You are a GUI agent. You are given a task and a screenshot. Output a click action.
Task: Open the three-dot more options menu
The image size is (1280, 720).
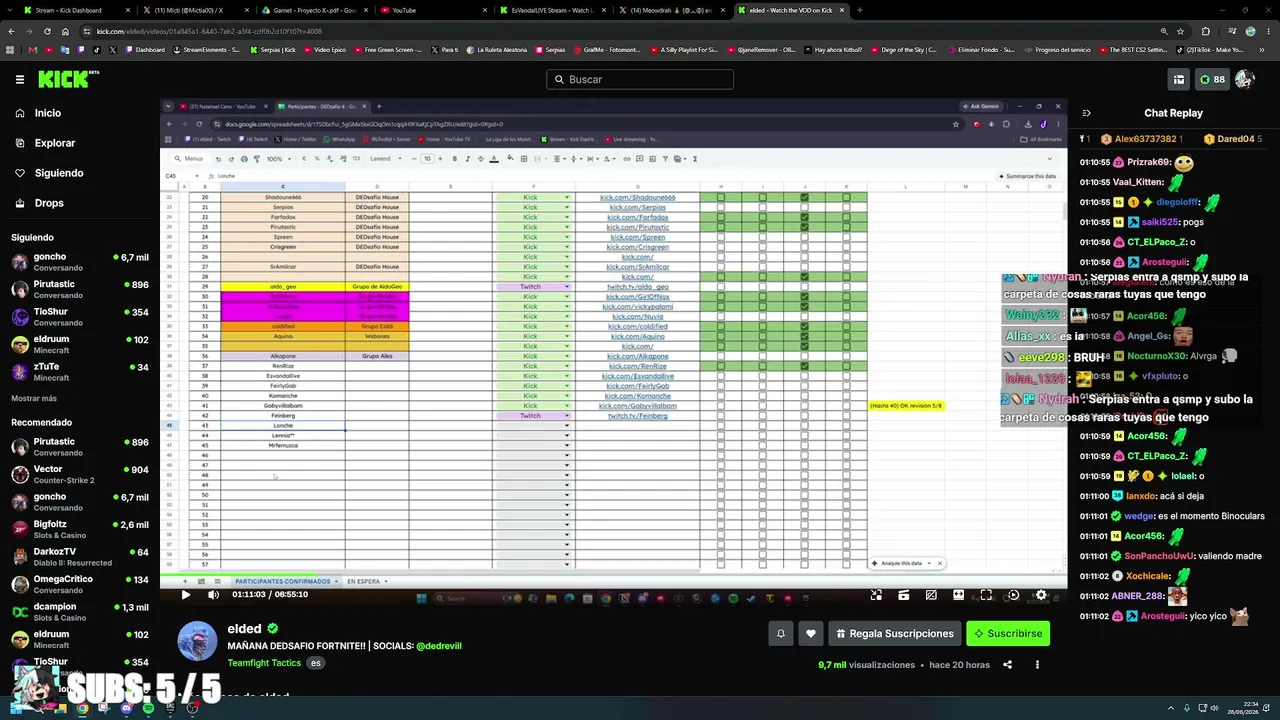tap(1037, 665)
